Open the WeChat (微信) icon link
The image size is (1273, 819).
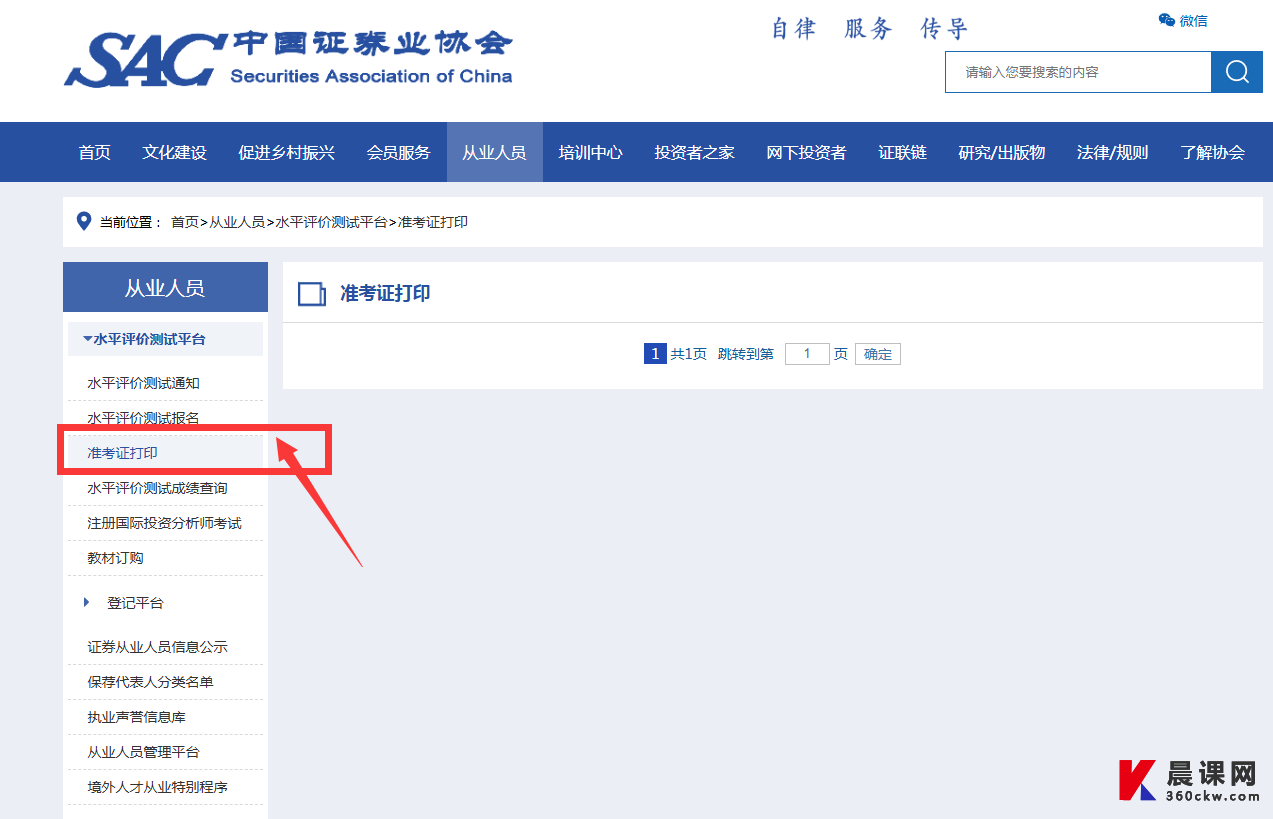(x=1183, y=20)
